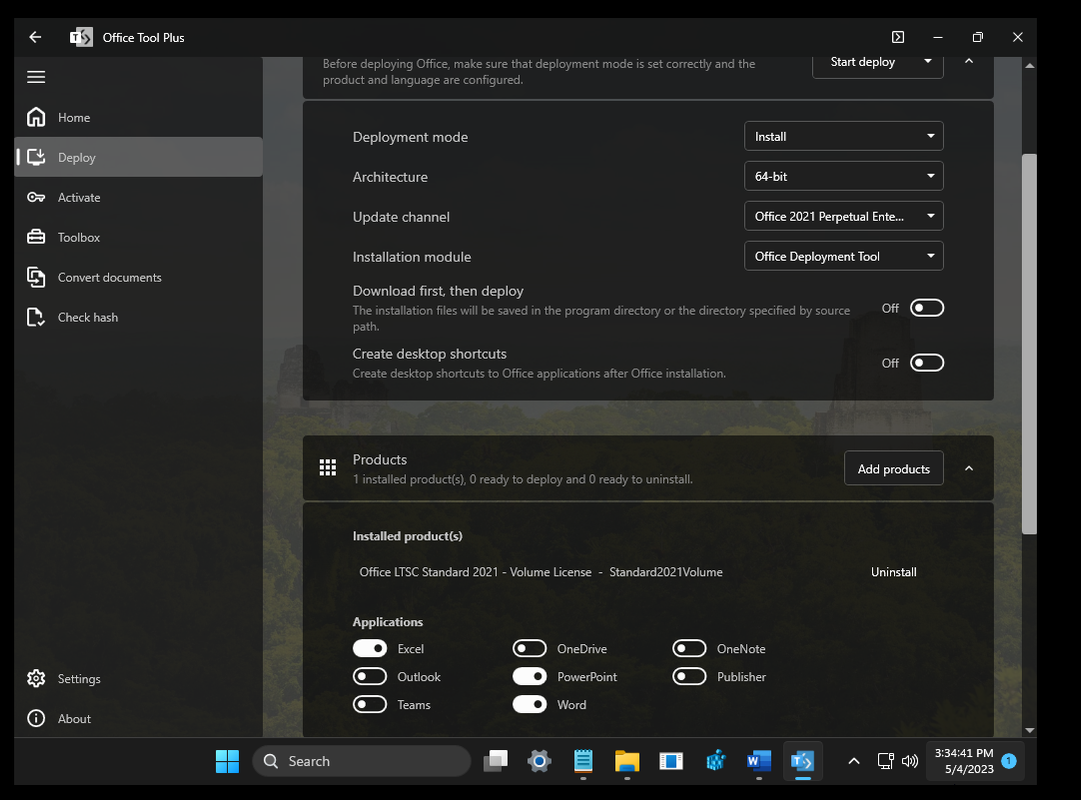Collapse the Products section chevron
This screenshot has width=1081, height=800.
click(969, 468)
